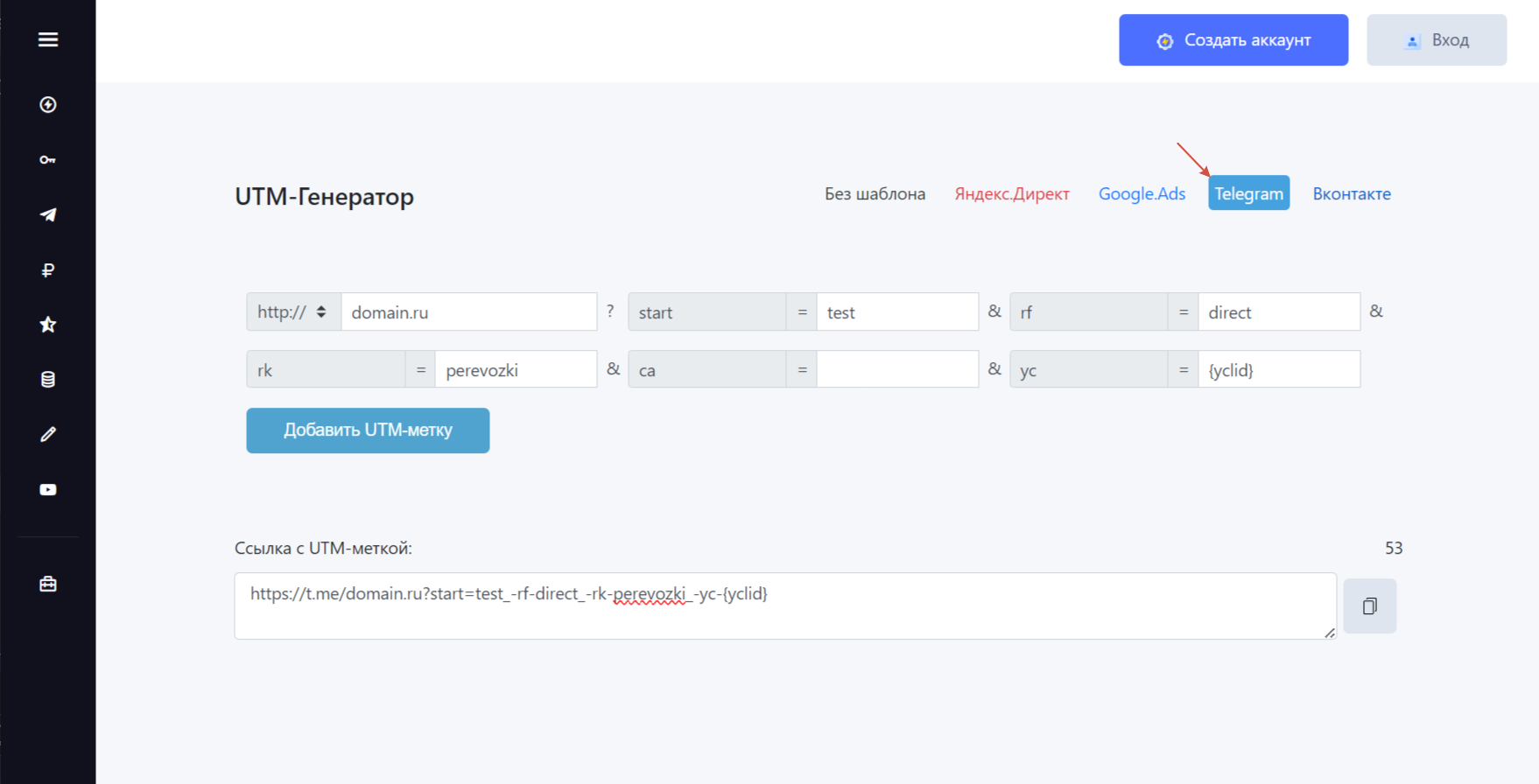Open the pencil edit sidebar icon
Viewport: 1539px width, 784px height.
(48, 435)
